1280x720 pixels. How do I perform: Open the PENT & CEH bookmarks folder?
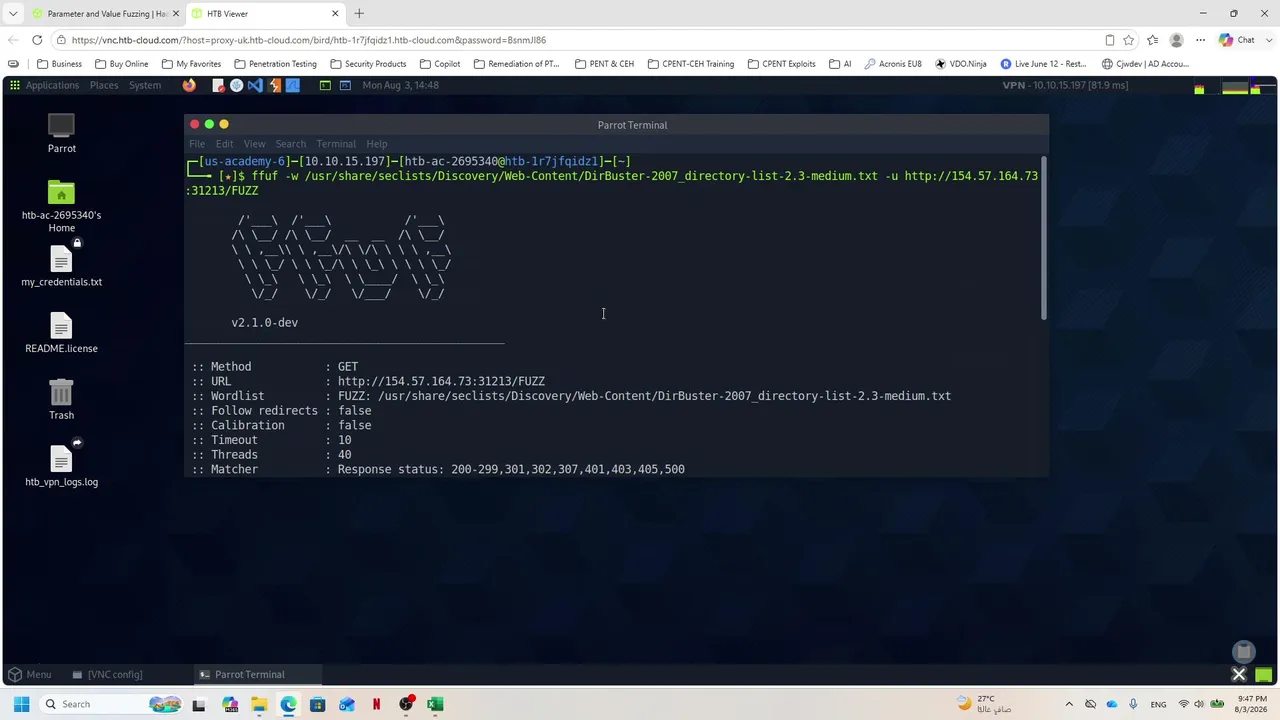[x=604, y=64]
